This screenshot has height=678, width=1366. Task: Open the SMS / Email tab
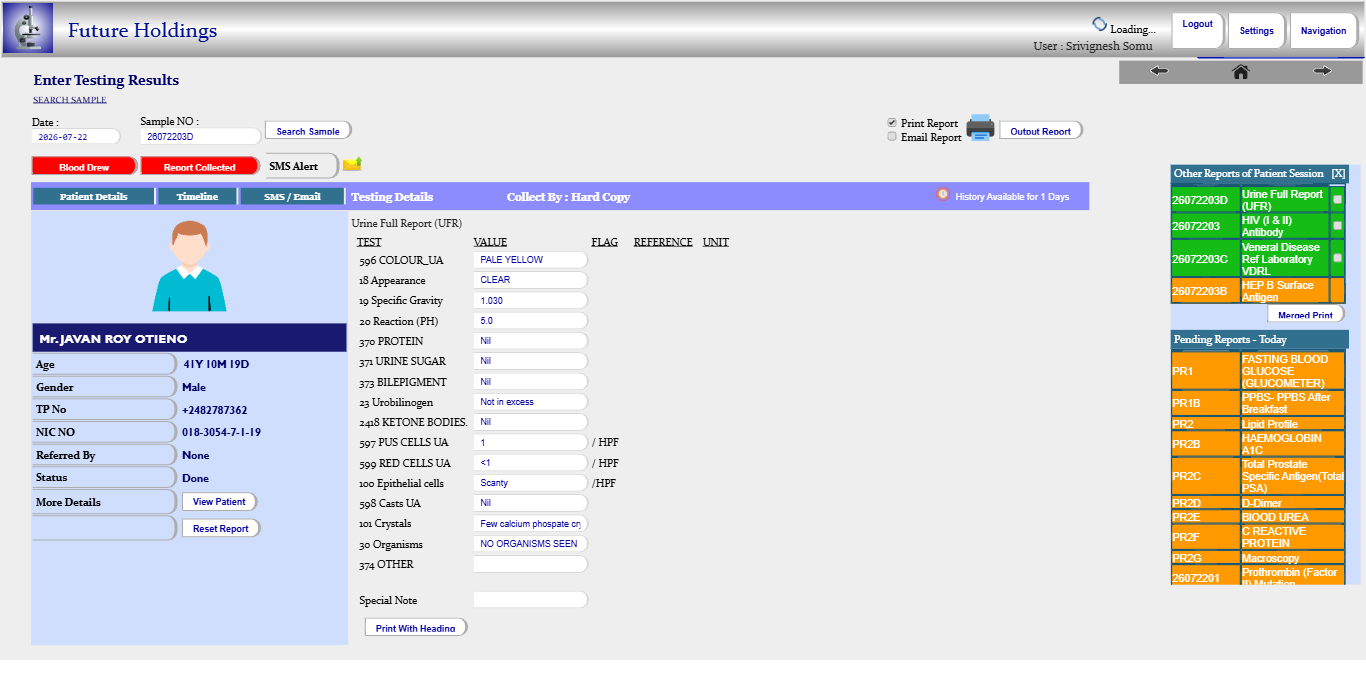[292, 196]
